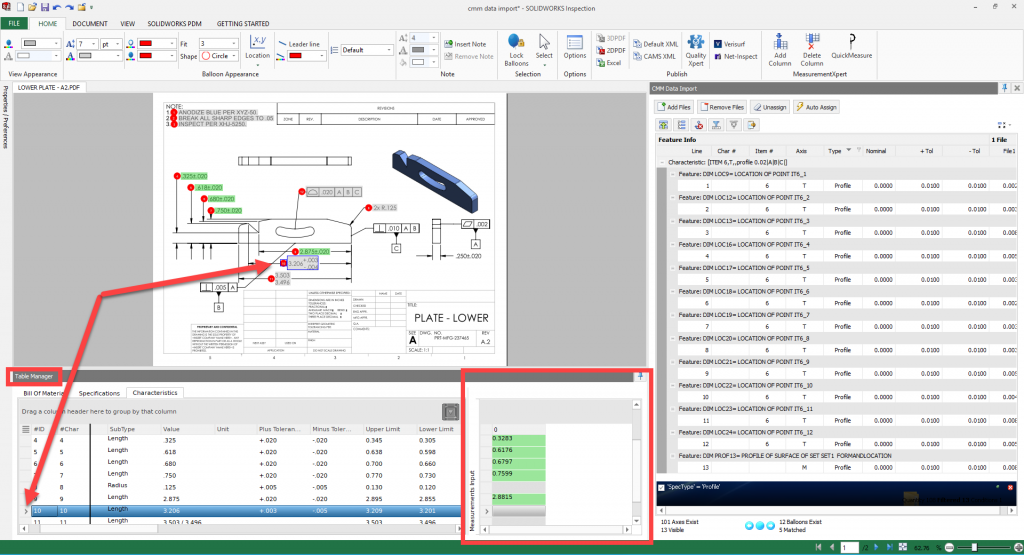Screen dimensions: 1024x555
Task: Undo the last action
Action: [57, 7]
